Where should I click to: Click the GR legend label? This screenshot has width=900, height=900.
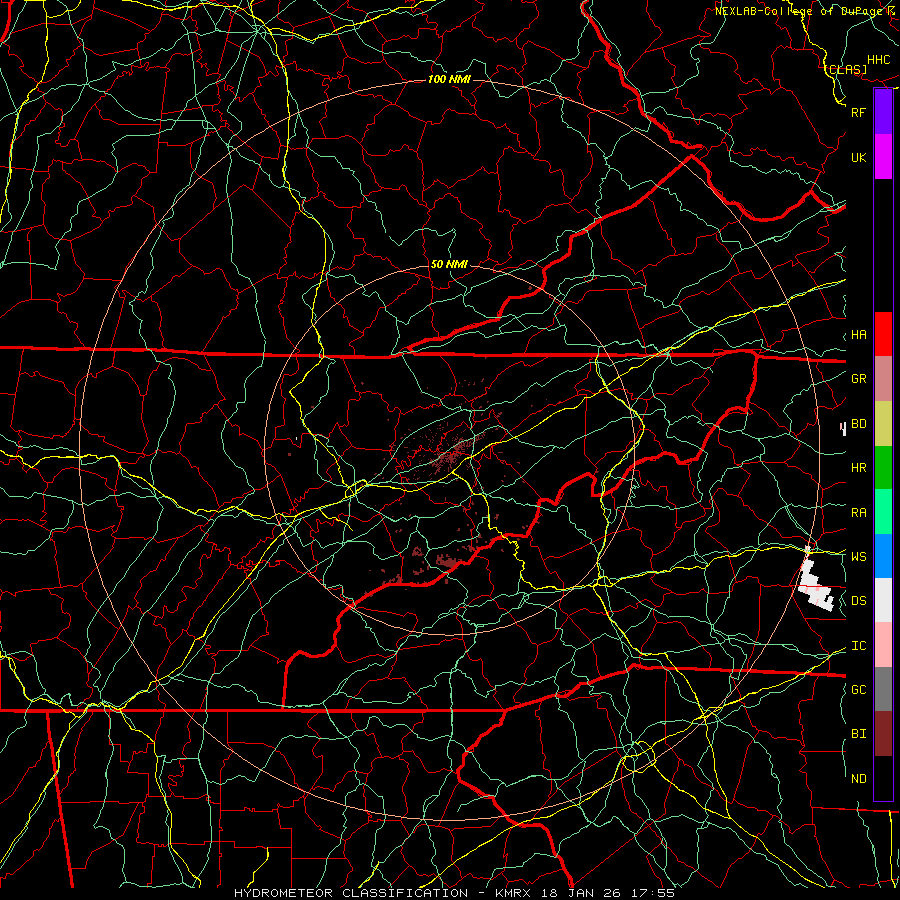point(859,379)
